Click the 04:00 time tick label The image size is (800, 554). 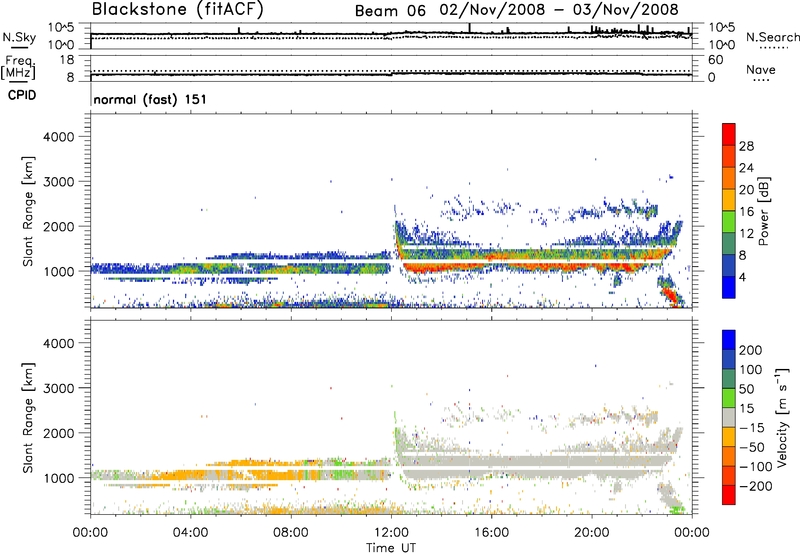[x=190, y=533]
